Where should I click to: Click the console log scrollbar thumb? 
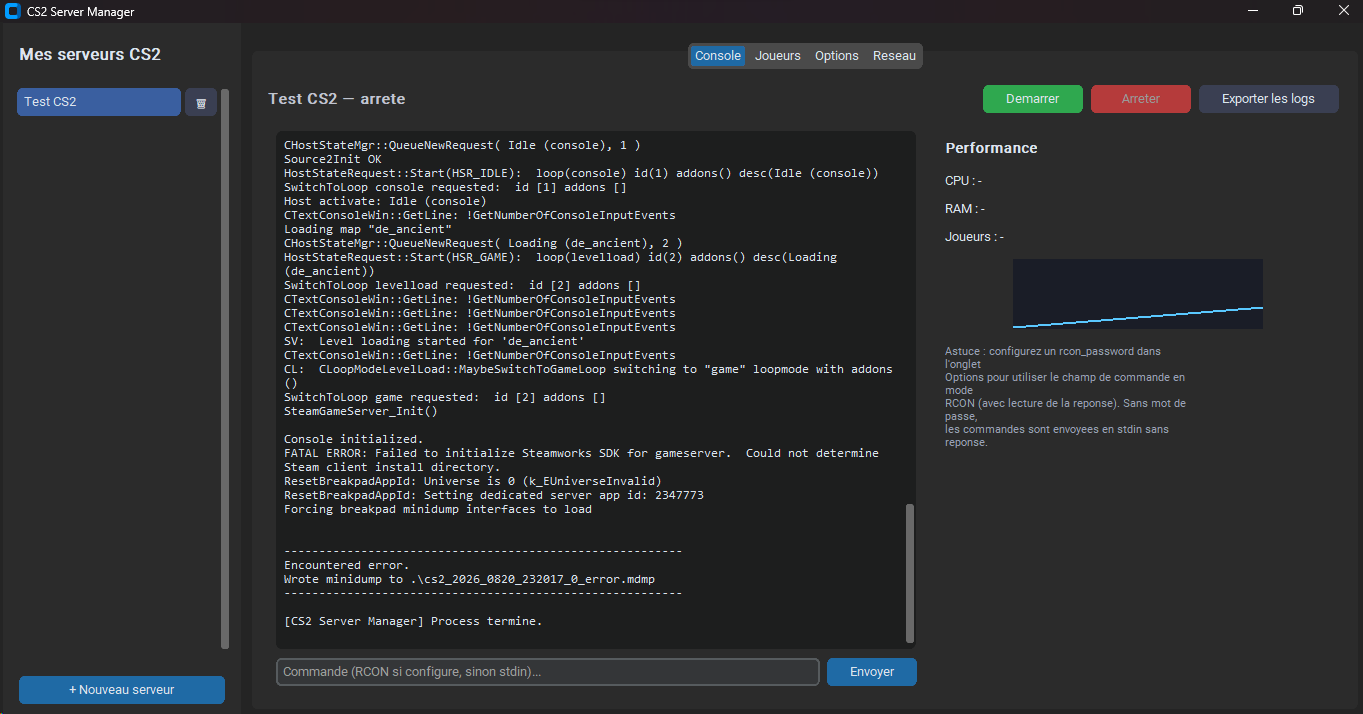(909, 573)
